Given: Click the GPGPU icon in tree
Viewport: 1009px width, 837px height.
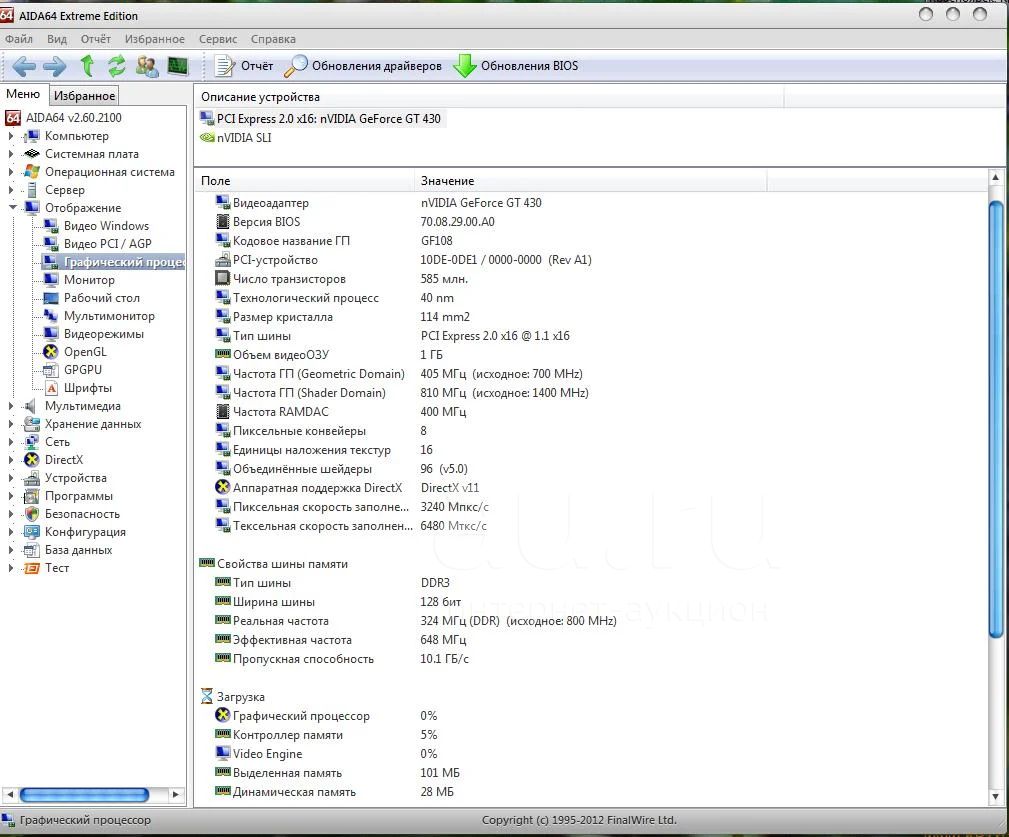Looking at the screenshot, I should [51, 370].
